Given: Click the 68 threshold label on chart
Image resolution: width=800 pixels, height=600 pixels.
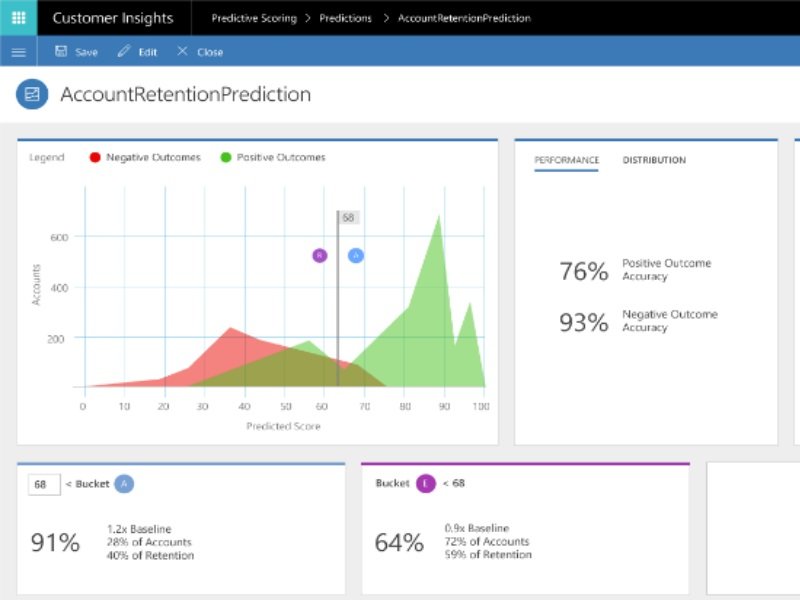Looking at the screenshot, I should coord(348,218).
